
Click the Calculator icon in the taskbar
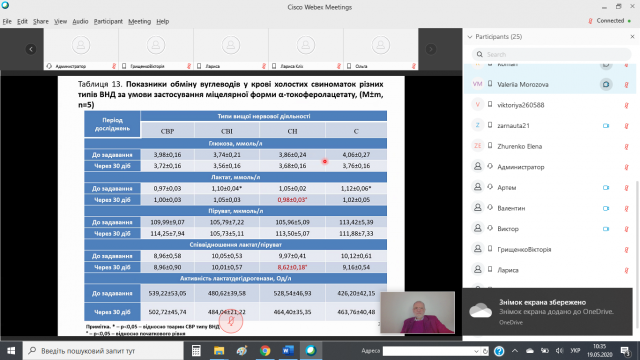pos(196,351)
